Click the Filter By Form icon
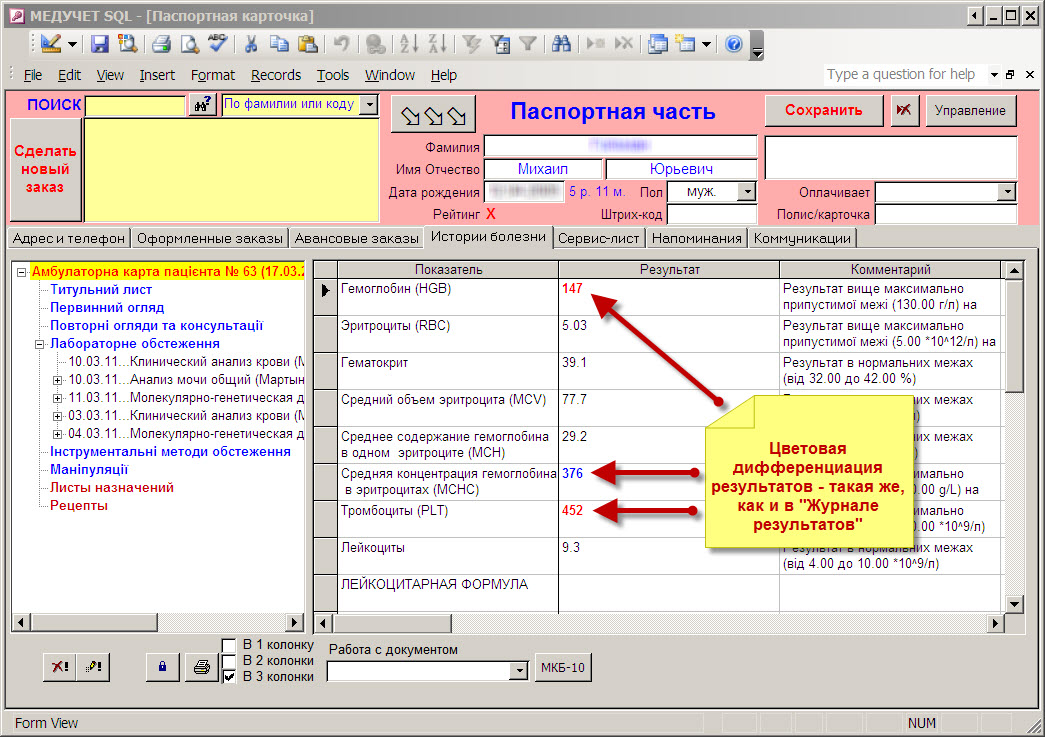Image resolution: width=1045 pixels, height=737 pixels. pyautogui.click(x=500, y=44)
